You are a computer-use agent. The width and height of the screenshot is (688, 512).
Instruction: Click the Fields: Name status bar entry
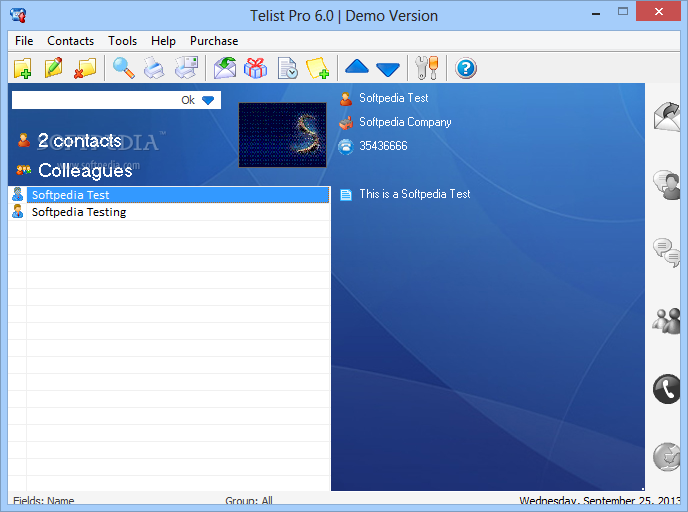pyautogui.click(x=43, y=501)
